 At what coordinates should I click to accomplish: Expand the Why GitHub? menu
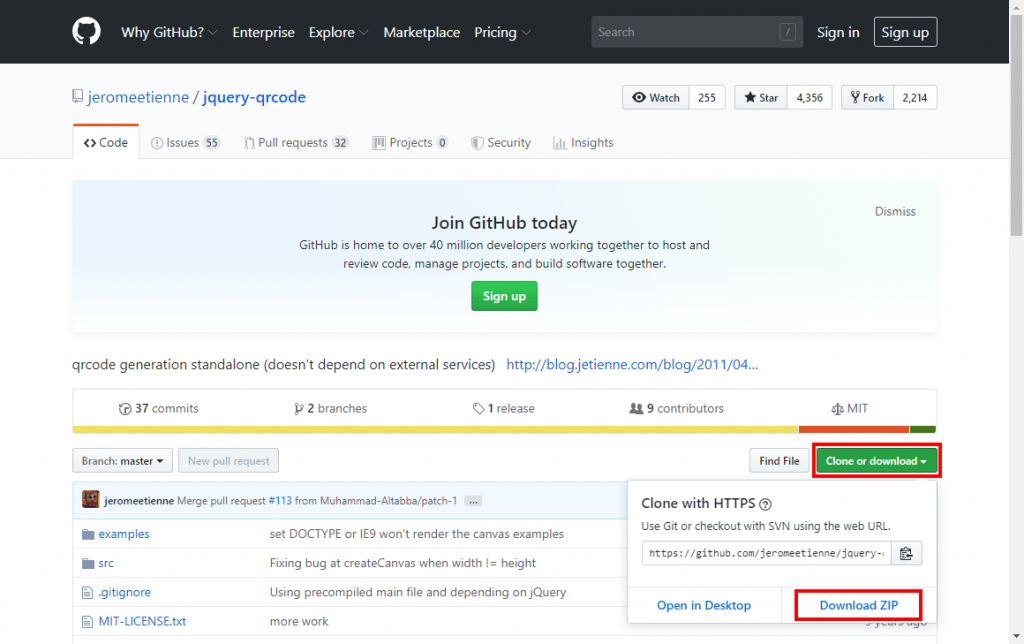point(169,32)
